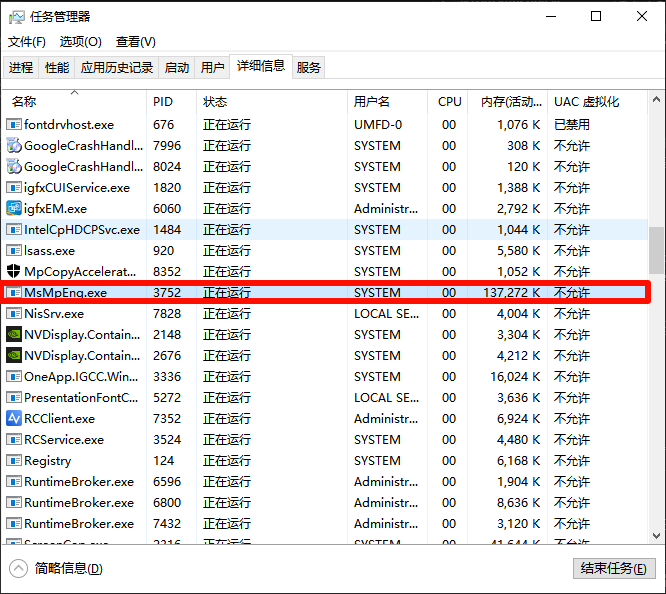Click PID value 6060
This screenshot has width=666, height=594.
(x=167, y=209)
